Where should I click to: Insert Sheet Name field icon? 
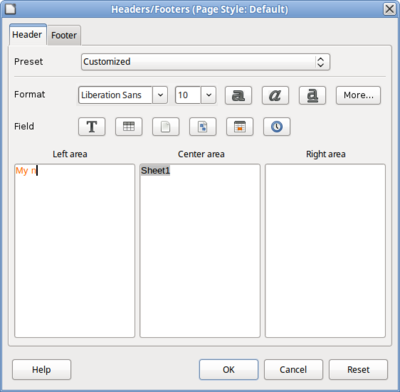129,127
